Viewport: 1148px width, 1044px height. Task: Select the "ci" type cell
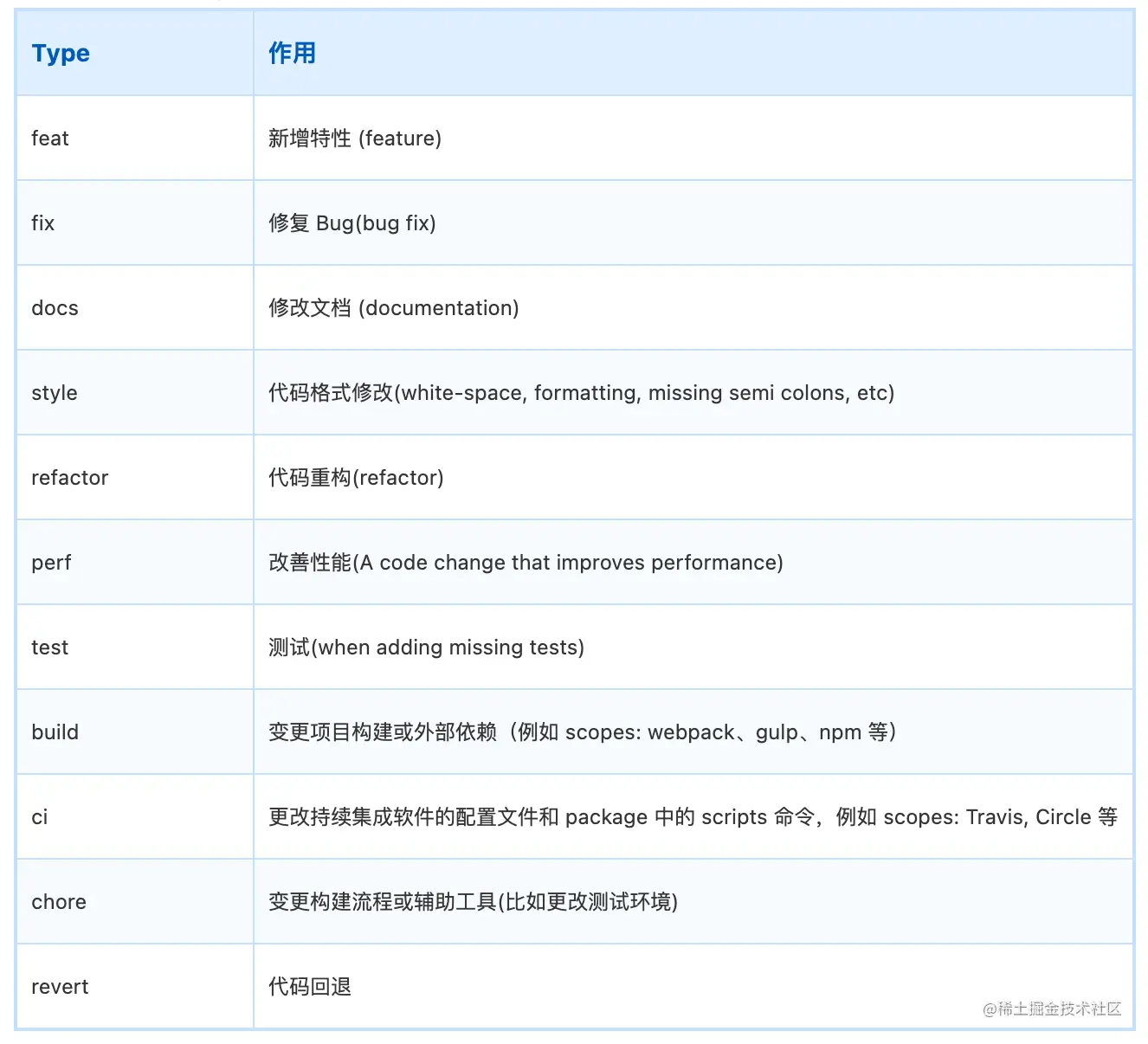(135, 817)
